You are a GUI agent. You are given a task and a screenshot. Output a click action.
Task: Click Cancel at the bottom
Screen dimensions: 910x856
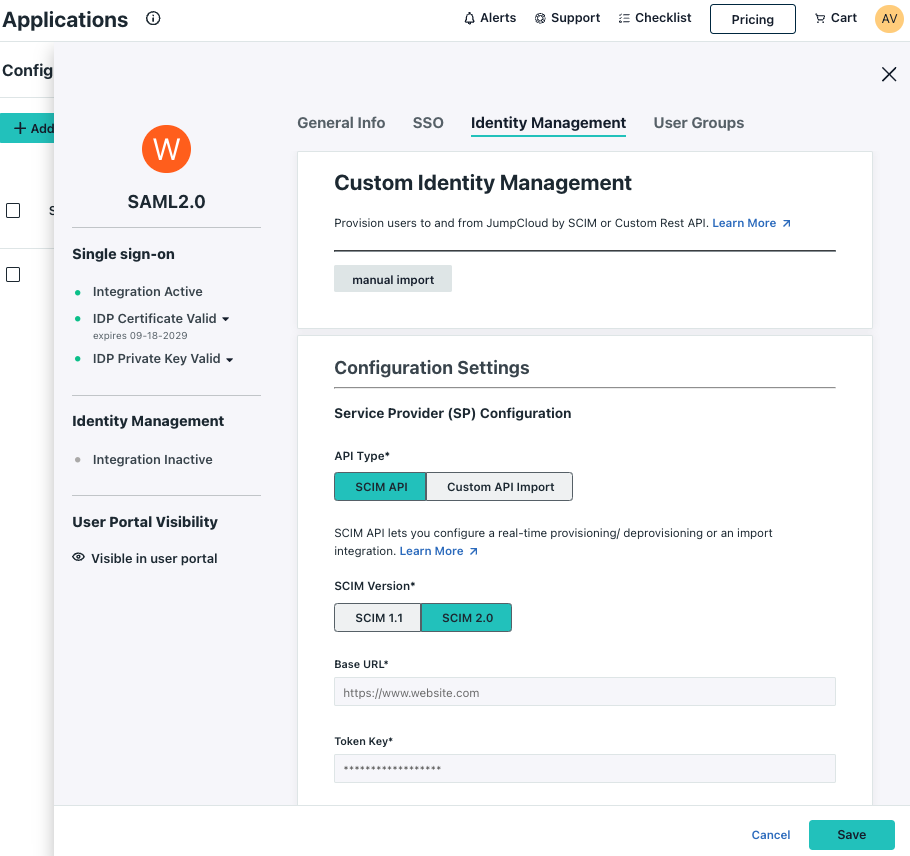click(x=770, y=835)
